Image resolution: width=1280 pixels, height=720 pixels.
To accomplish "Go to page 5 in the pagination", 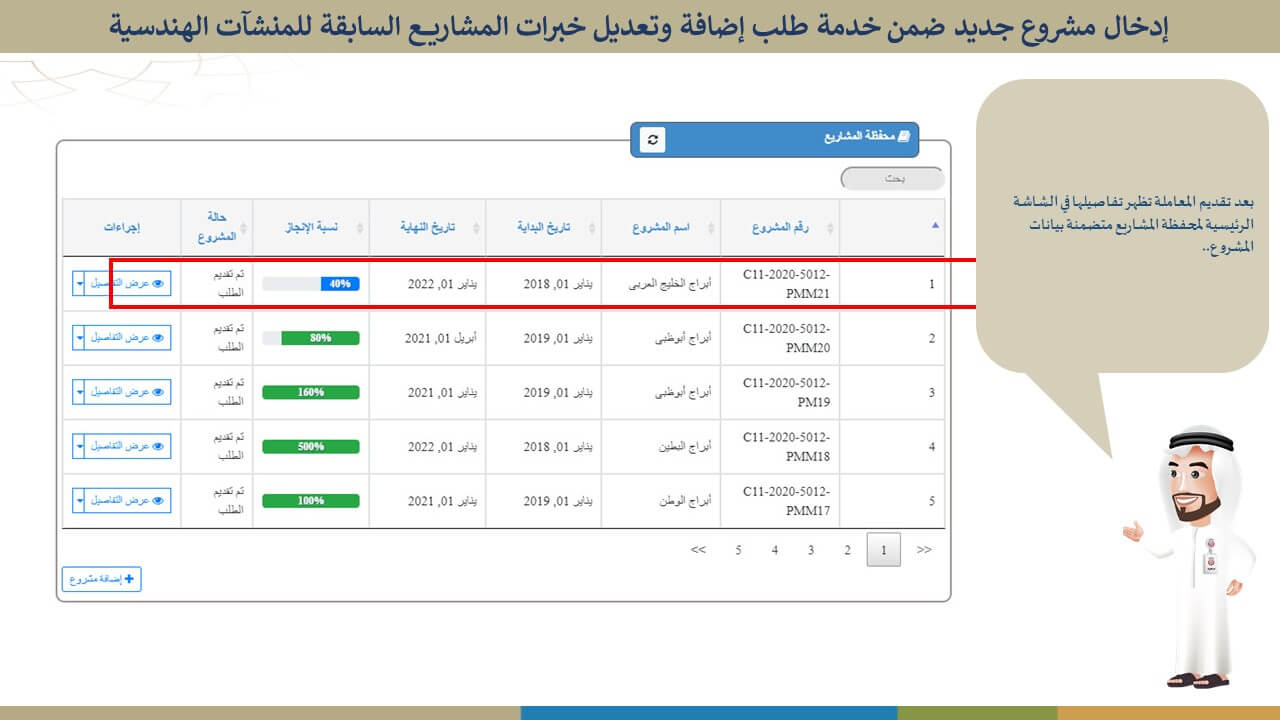I will (738, 550).
